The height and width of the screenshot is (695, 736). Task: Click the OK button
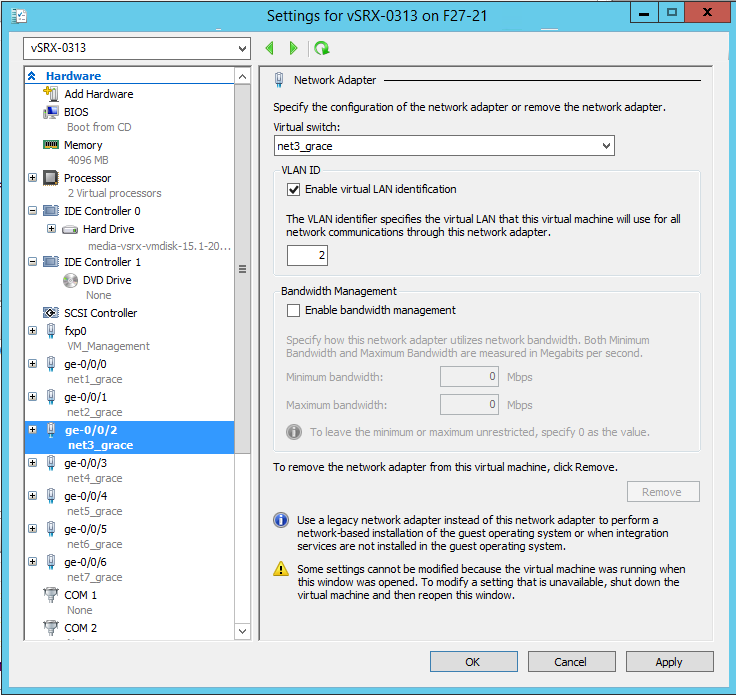474,662
